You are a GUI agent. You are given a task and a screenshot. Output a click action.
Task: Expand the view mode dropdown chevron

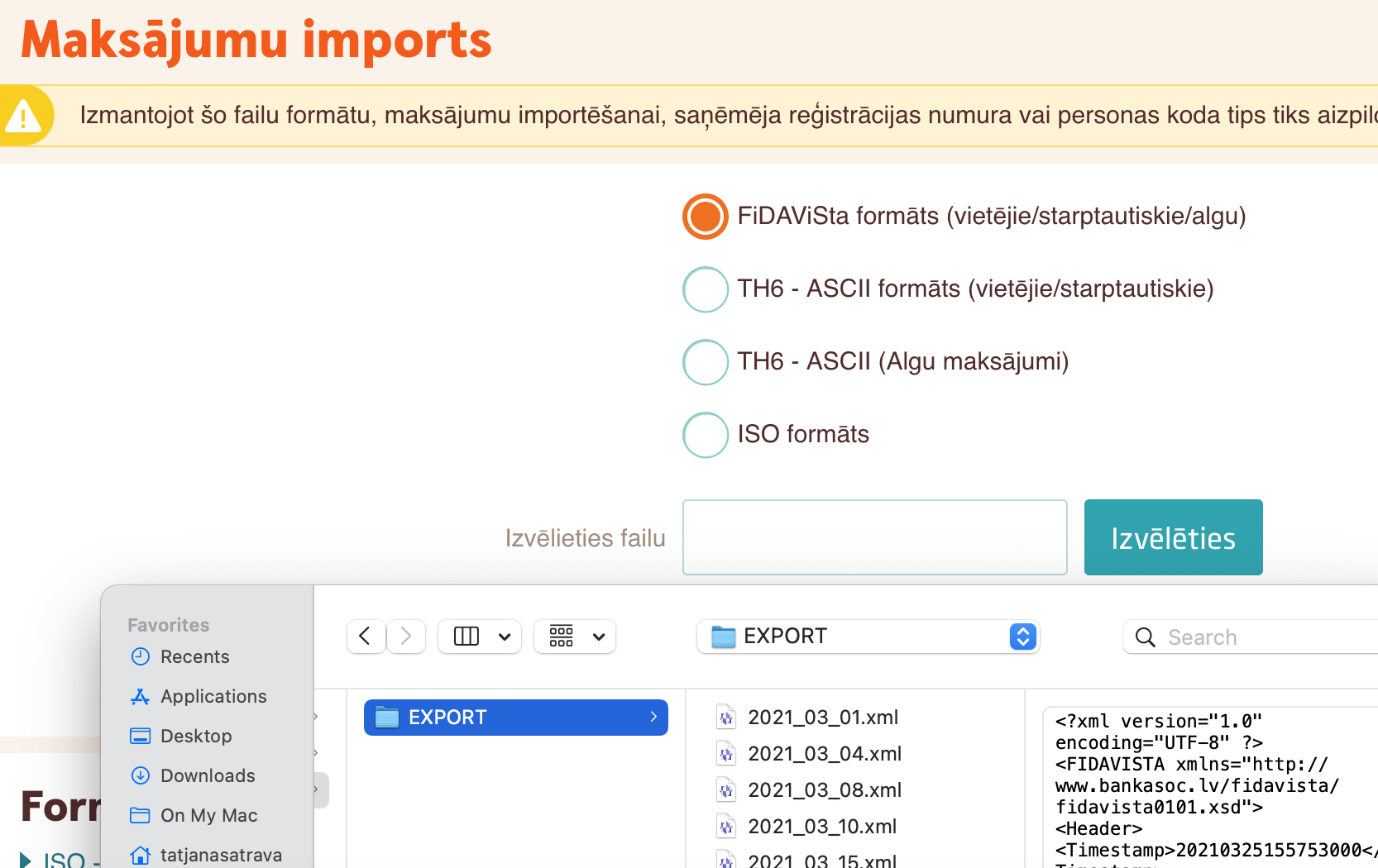505,637
